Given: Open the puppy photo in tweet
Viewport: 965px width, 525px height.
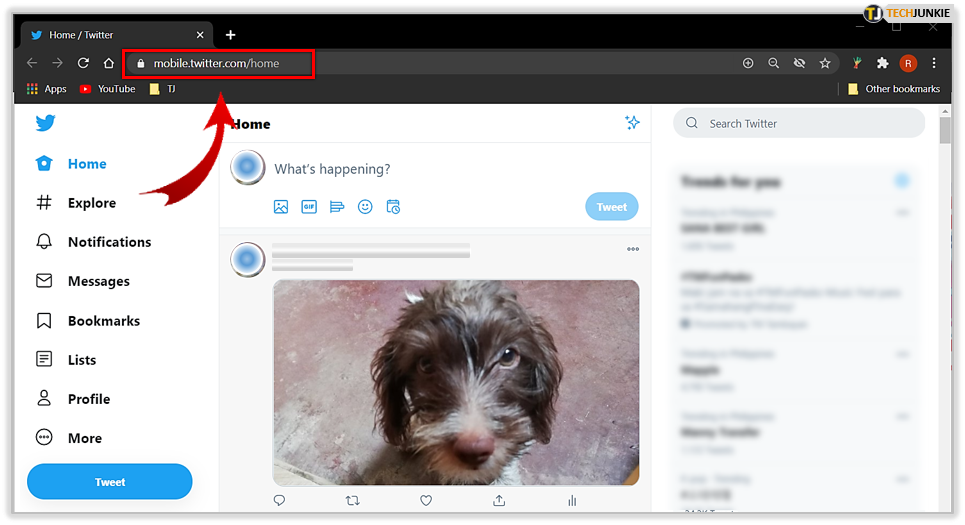Looking at the screenshot, I should coord(456,382).
